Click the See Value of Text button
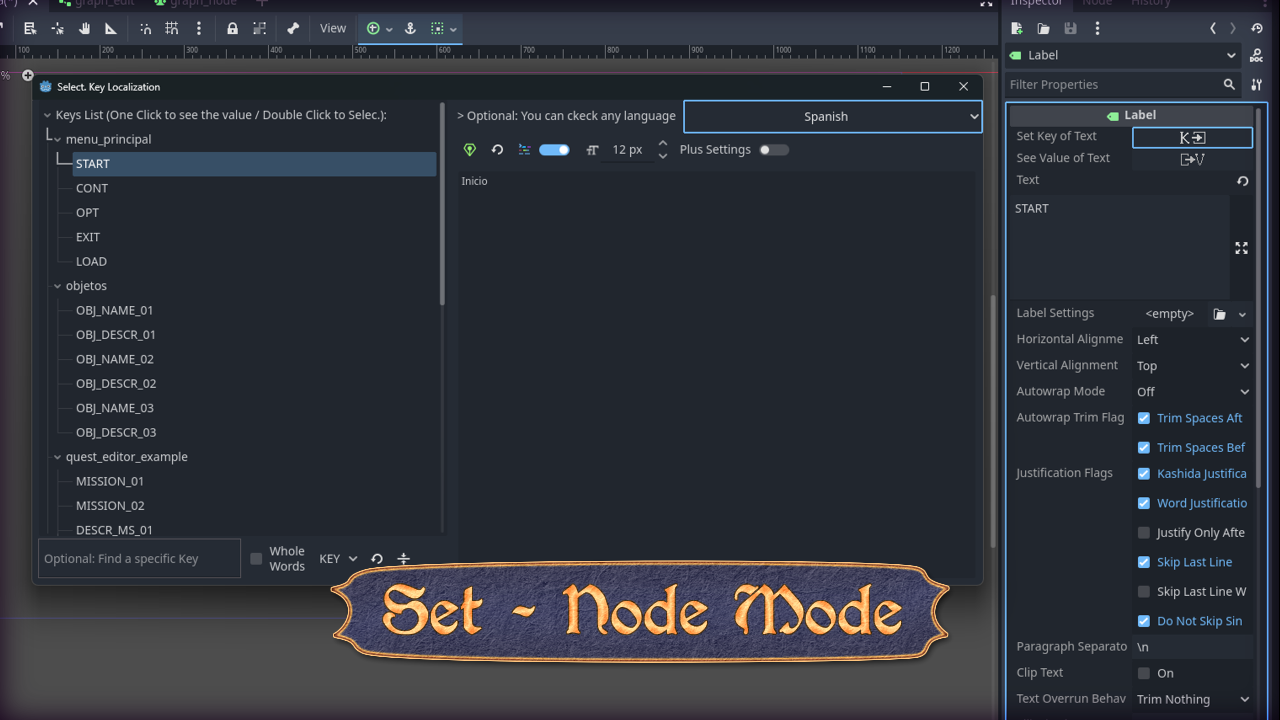This screenshot has height=720, width=1280. (x=1192, y=159)
